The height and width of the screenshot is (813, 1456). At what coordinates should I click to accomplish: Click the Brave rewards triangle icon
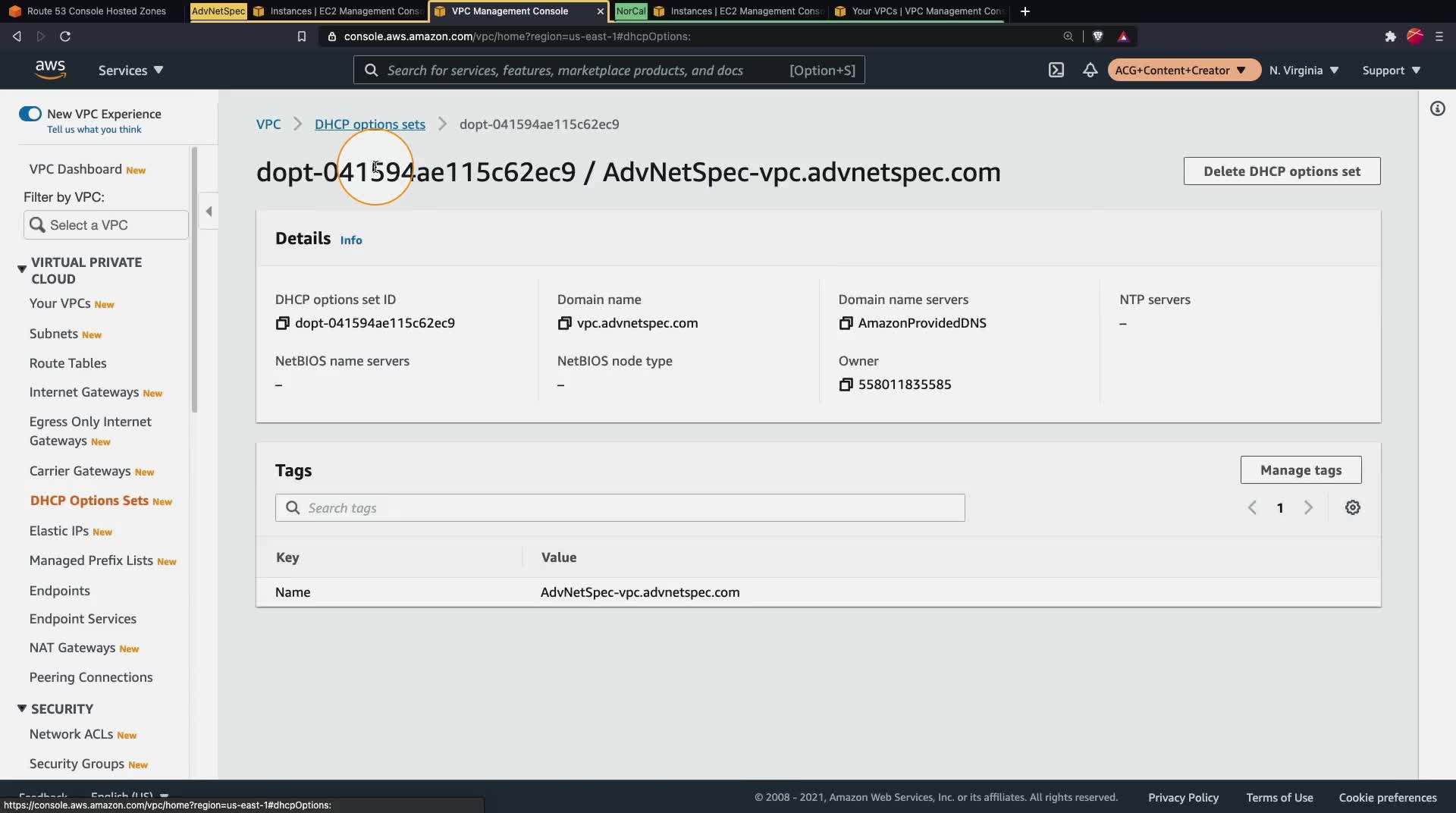click(x=1123, y=36)
